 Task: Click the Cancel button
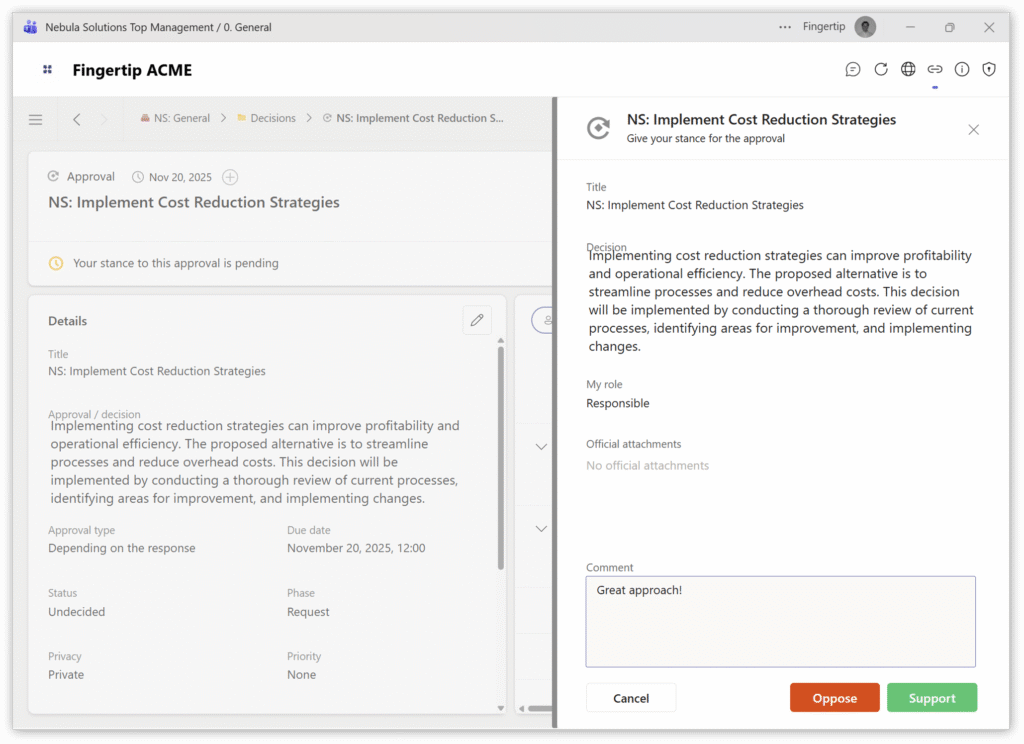click(631, 698)
